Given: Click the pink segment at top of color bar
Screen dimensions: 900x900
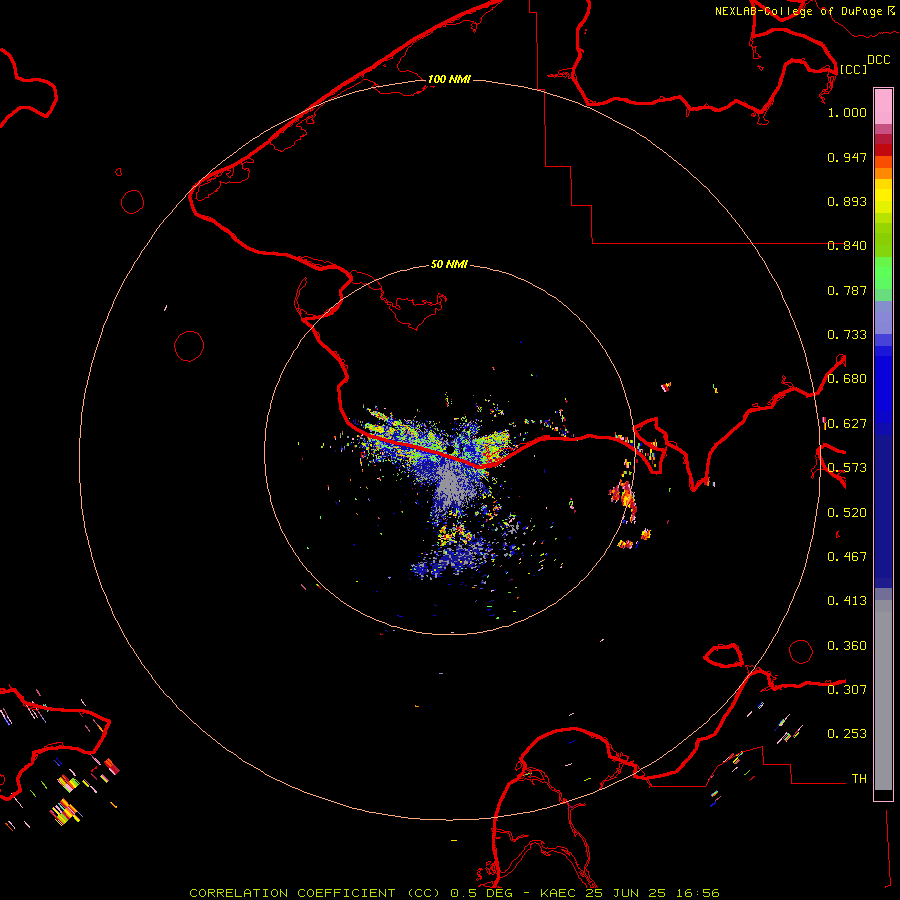Looking at the screenshot, I should point(883,107).
